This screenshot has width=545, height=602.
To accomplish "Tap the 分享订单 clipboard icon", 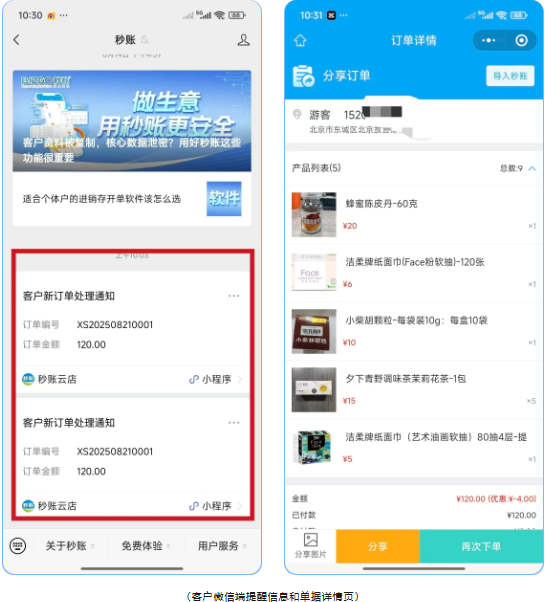I will coord(303,76).
